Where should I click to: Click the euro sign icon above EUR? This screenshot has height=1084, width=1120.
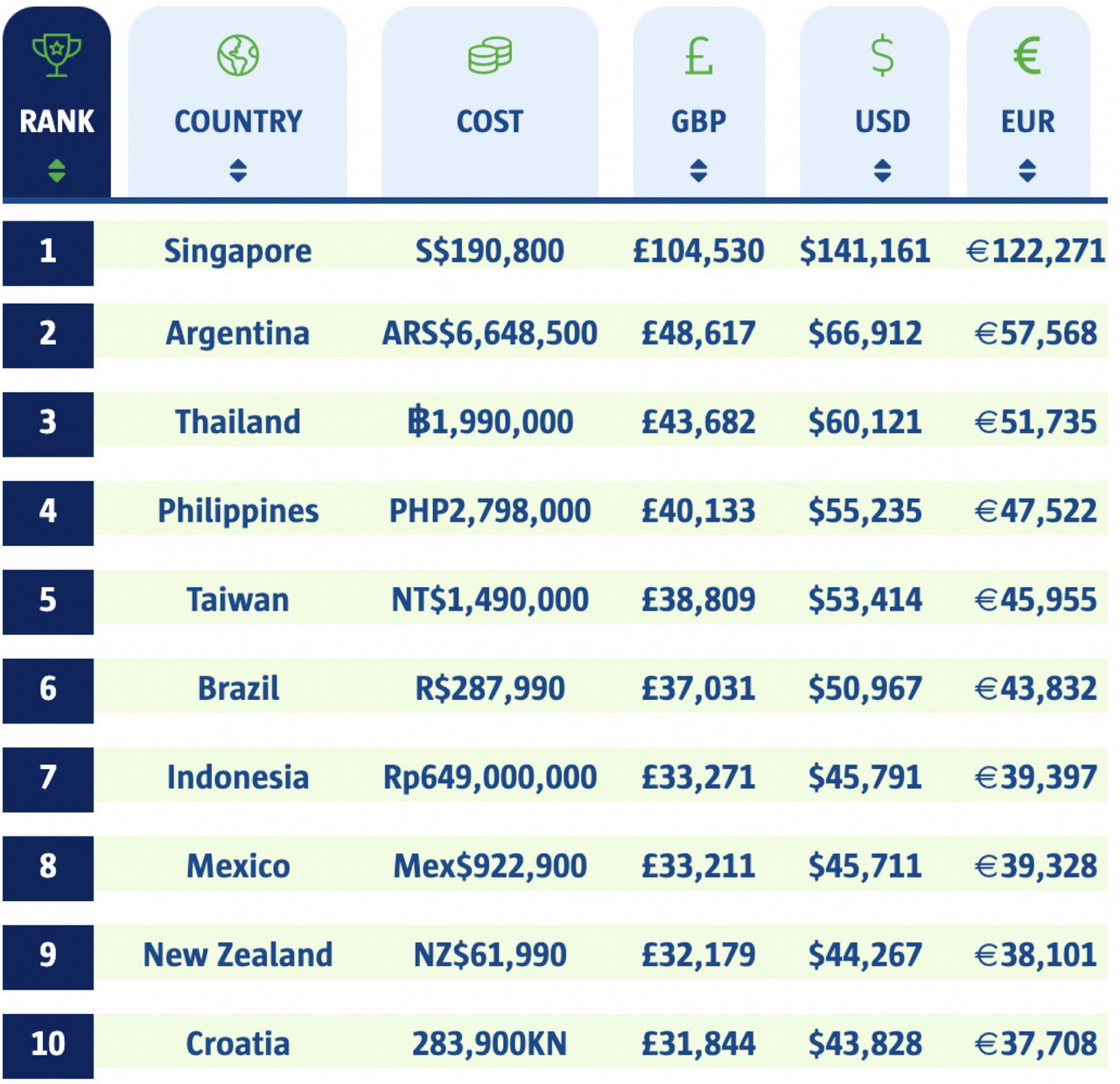[x=1027, y=55]
